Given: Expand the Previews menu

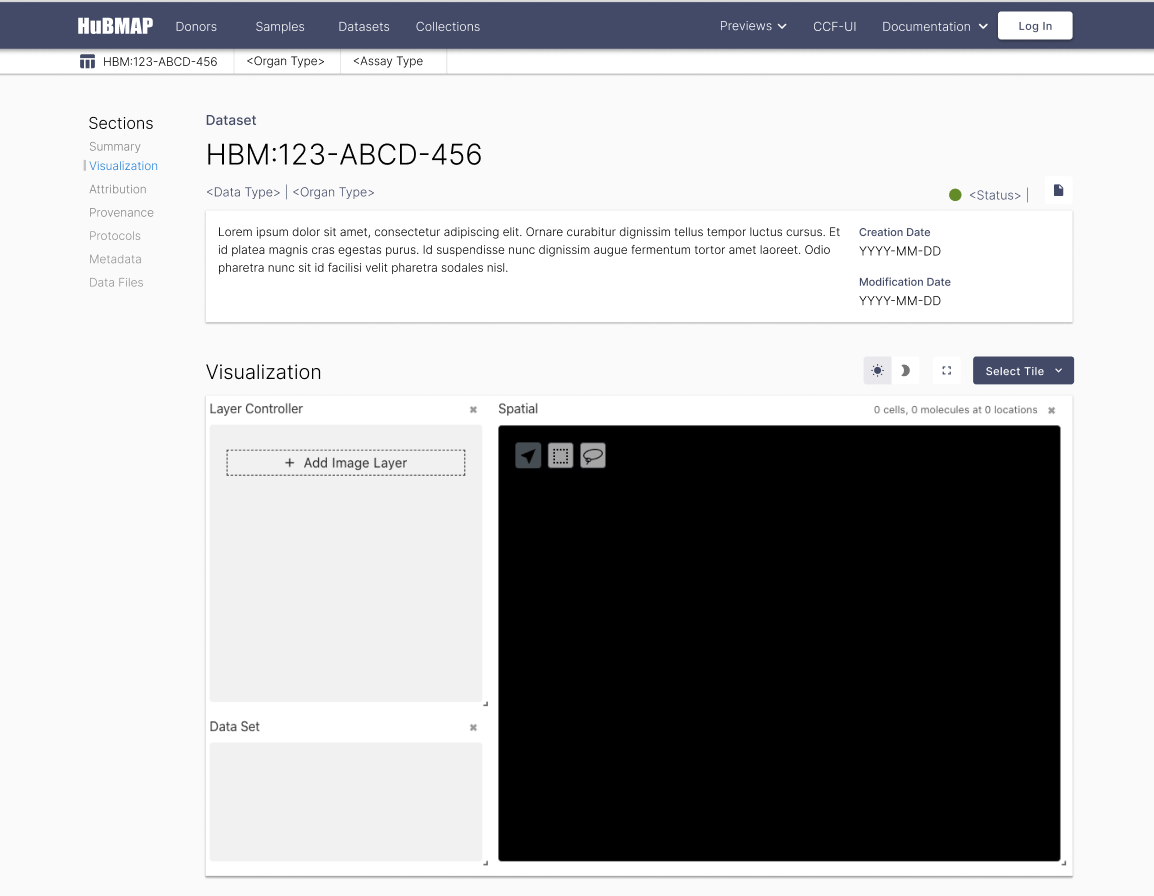Looking at the screenshot, I should (752, 26).
